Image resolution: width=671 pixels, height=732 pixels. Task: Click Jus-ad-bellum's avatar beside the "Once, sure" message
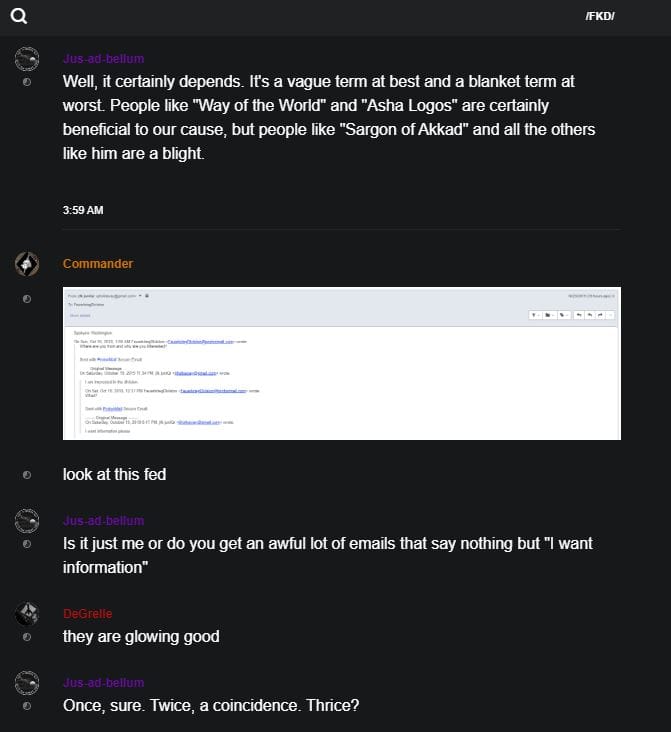tap(27, 683)
